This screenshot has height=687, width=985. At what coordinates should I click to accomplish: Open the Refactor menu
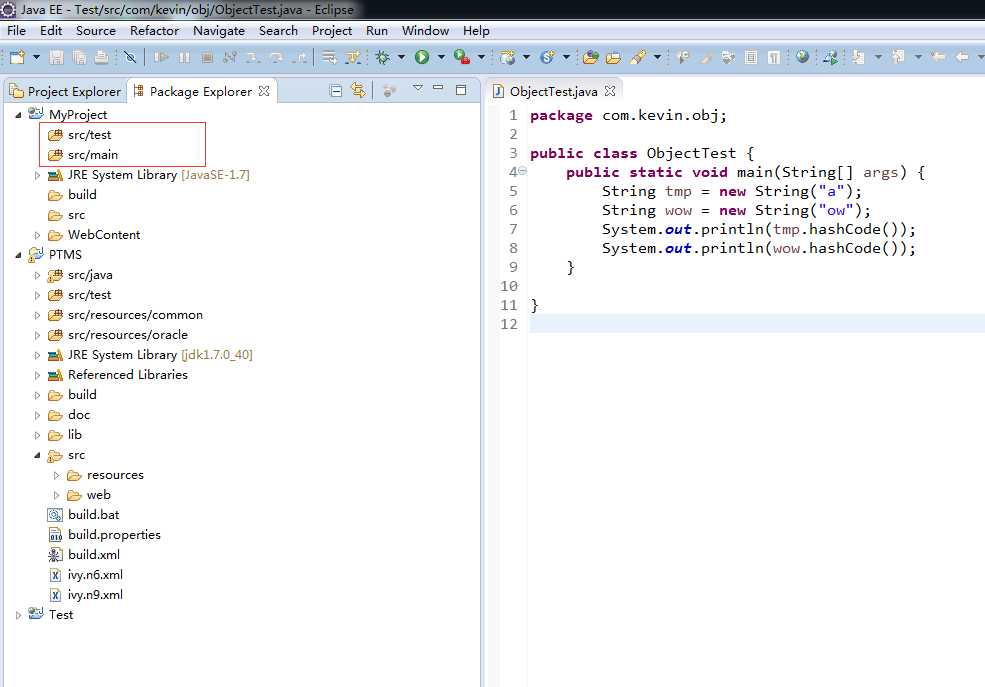click(155, 31)
